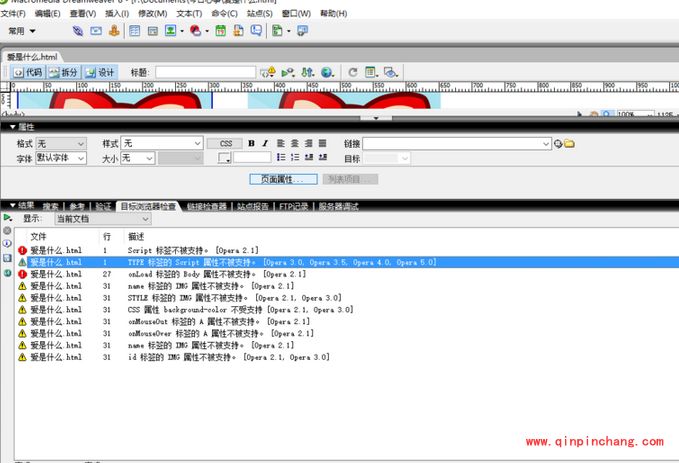This screenshot has height=463, width=679.
Task: Toggle italic I formatting
Action: coord(265,143)
